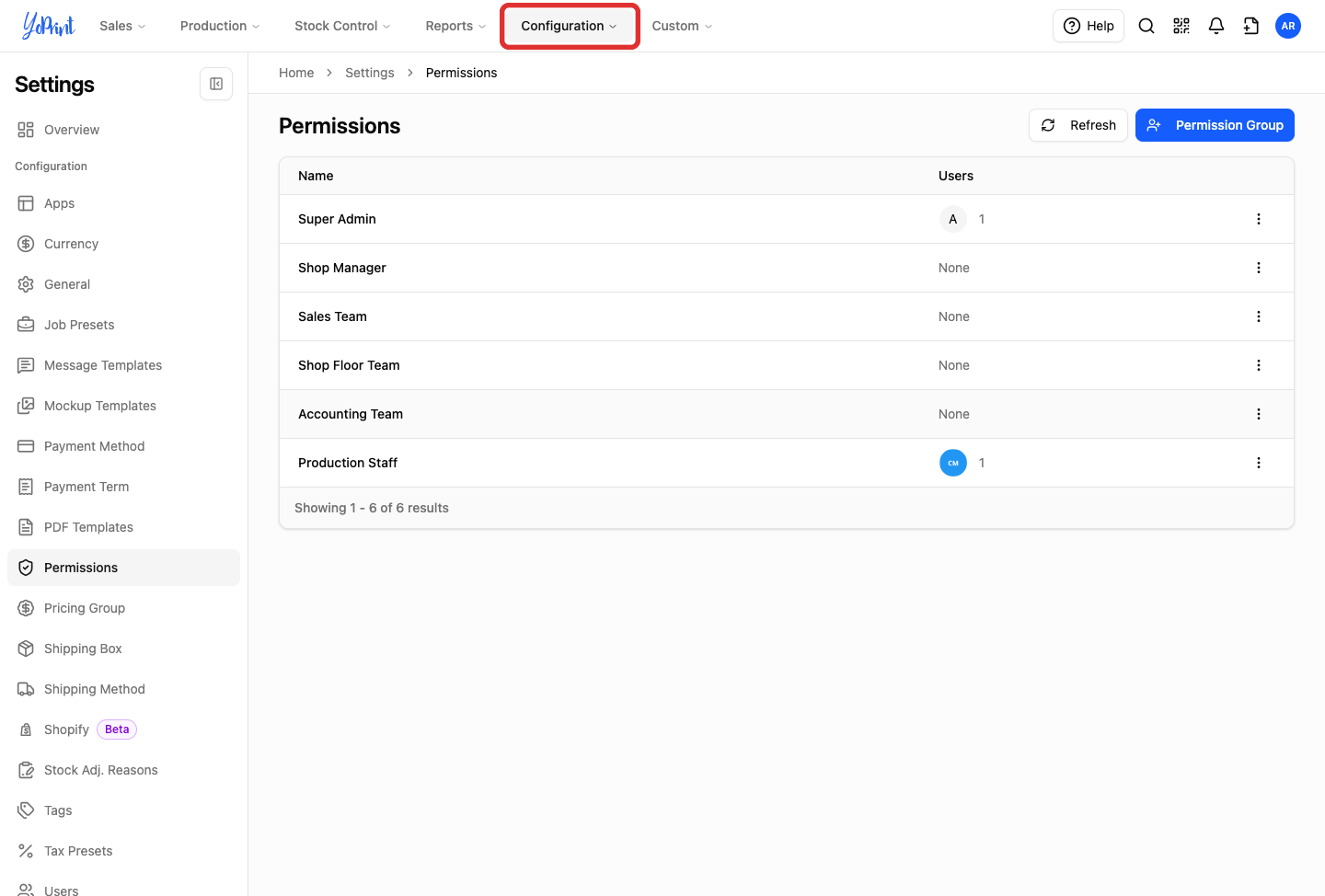This screenshot has height=896, width=1325.
Task: Open the notifications bell
Action: click(x=1216, y=26)
